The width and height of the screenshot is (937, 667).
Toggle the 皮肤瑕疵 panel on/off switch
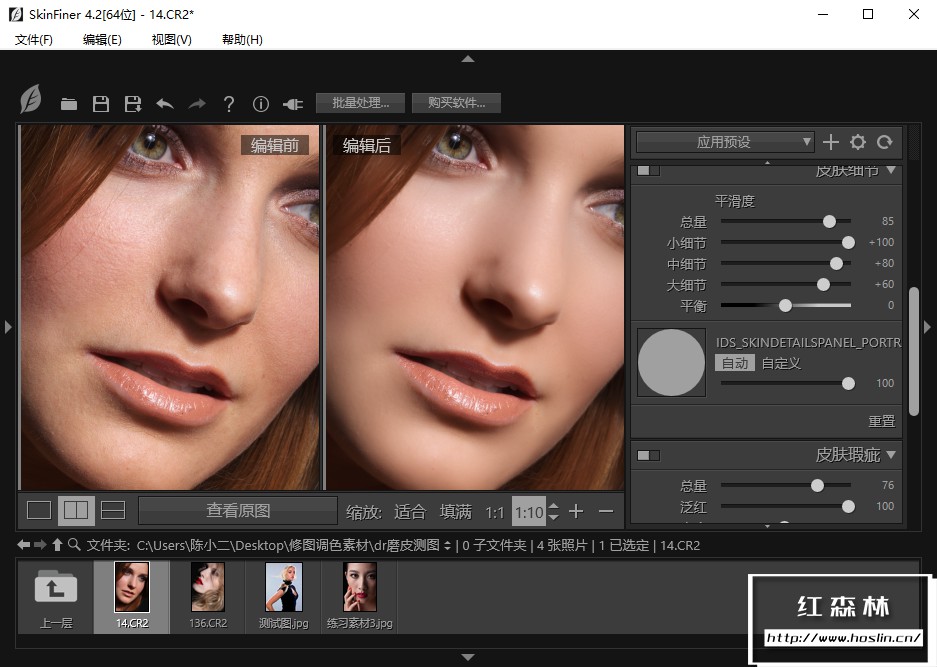click(649, 456)
